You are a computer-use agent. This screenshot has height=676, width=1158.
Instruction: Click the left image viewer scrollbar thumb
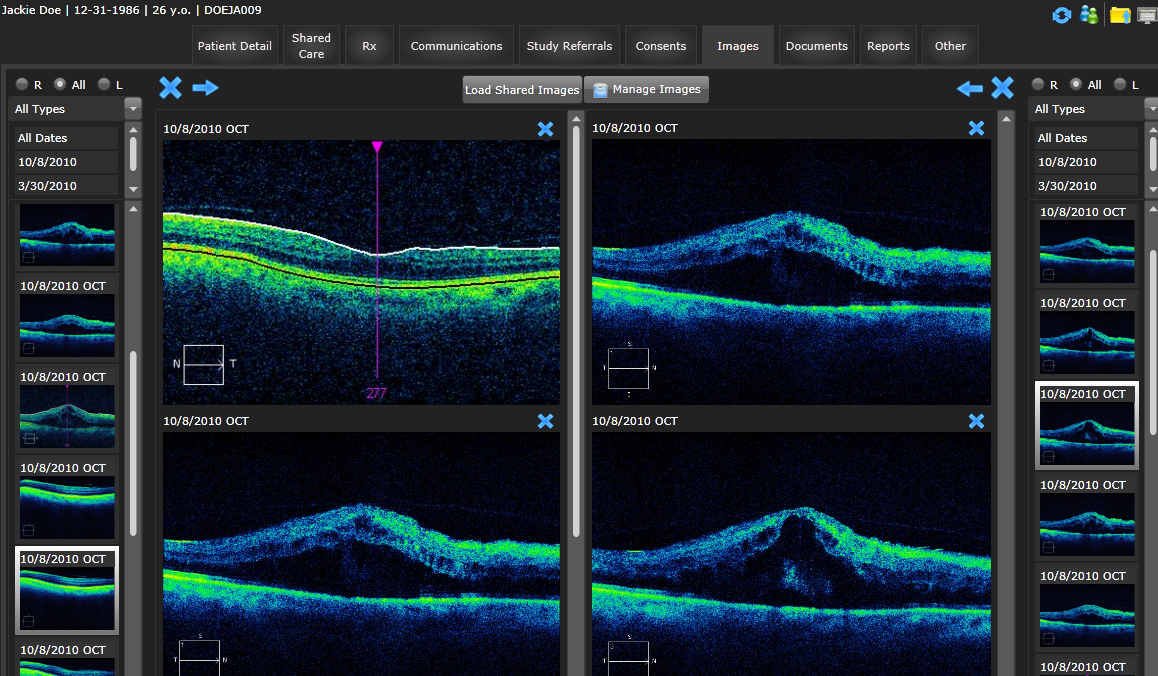coord(576,331)
